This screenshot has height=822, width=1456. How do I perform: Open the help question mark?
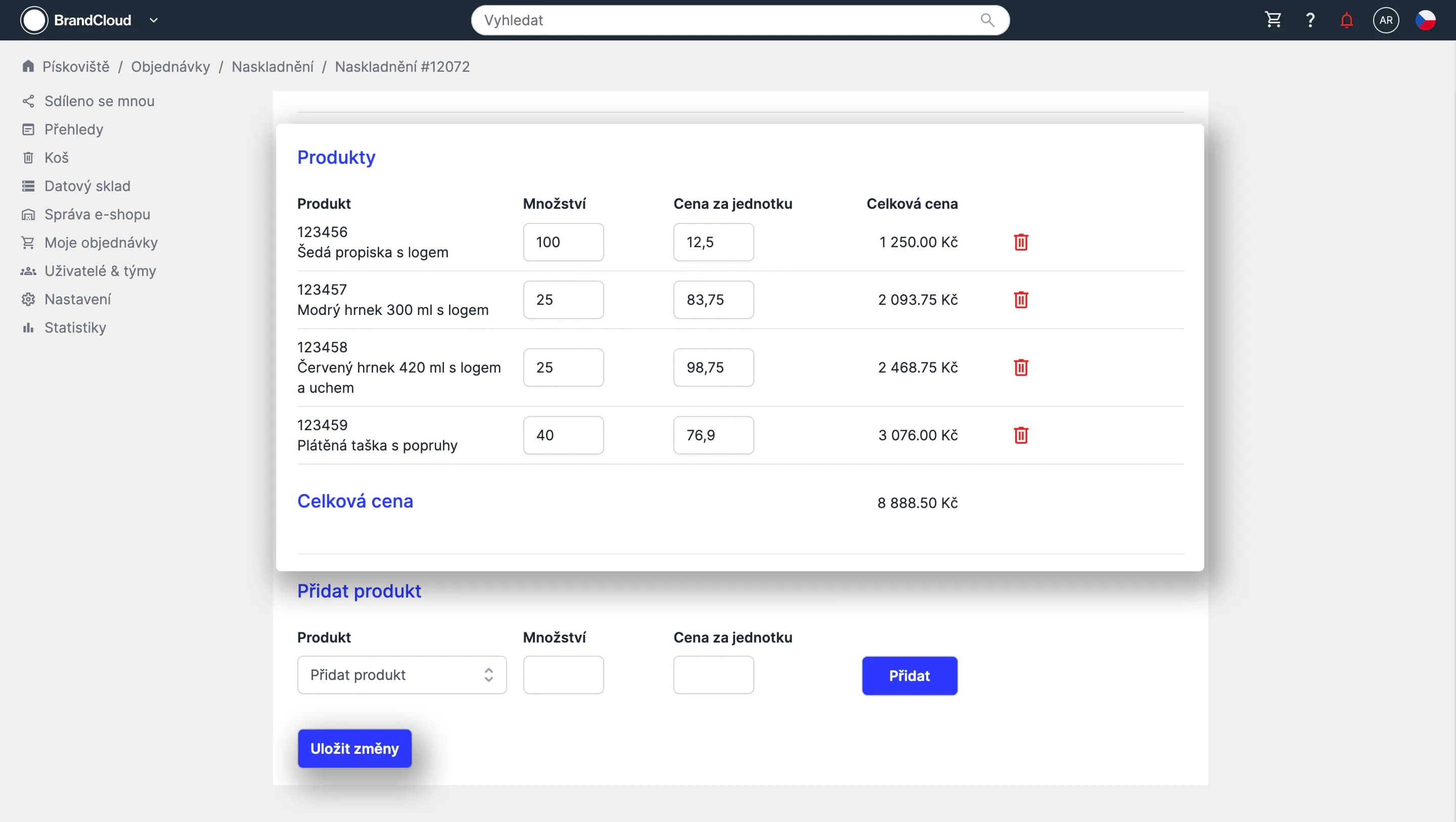[x=1309, y=20]
